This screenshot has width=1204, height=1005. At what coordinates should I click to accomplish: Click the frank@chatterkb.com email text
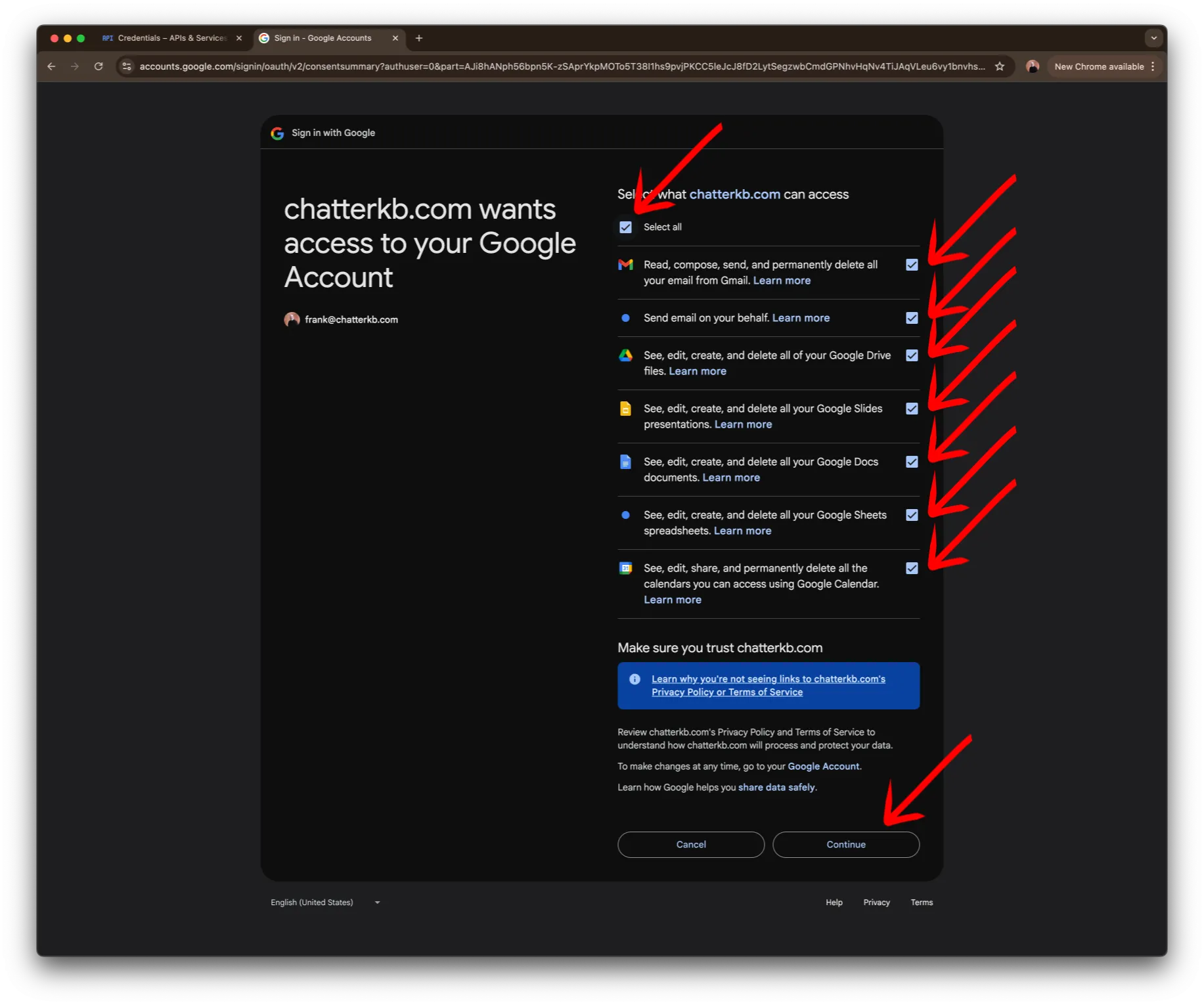coord(351,320)
